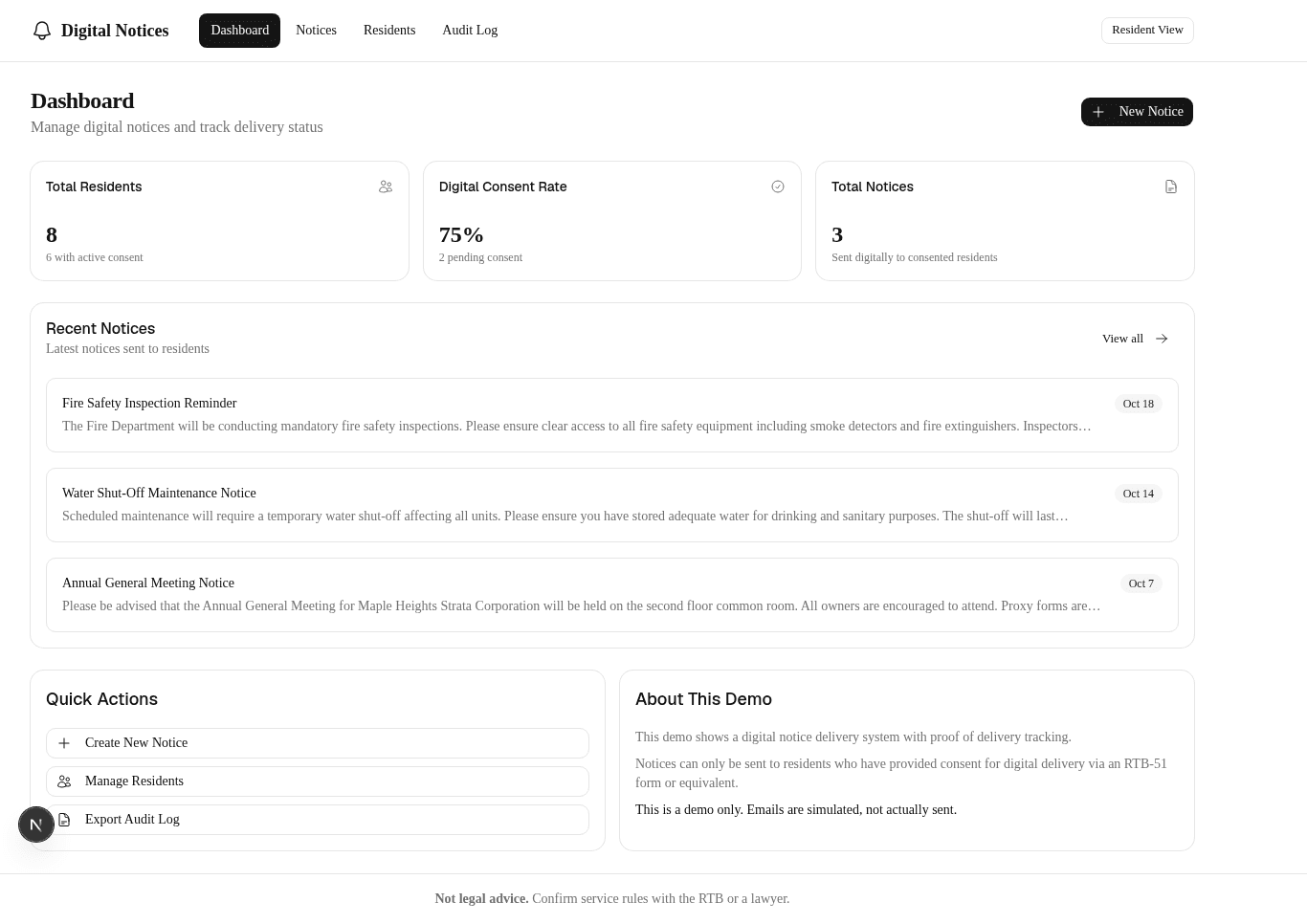Click the Digital Notices brand title
Screen dimensions: 1307x924
click(x=115, y=31)
